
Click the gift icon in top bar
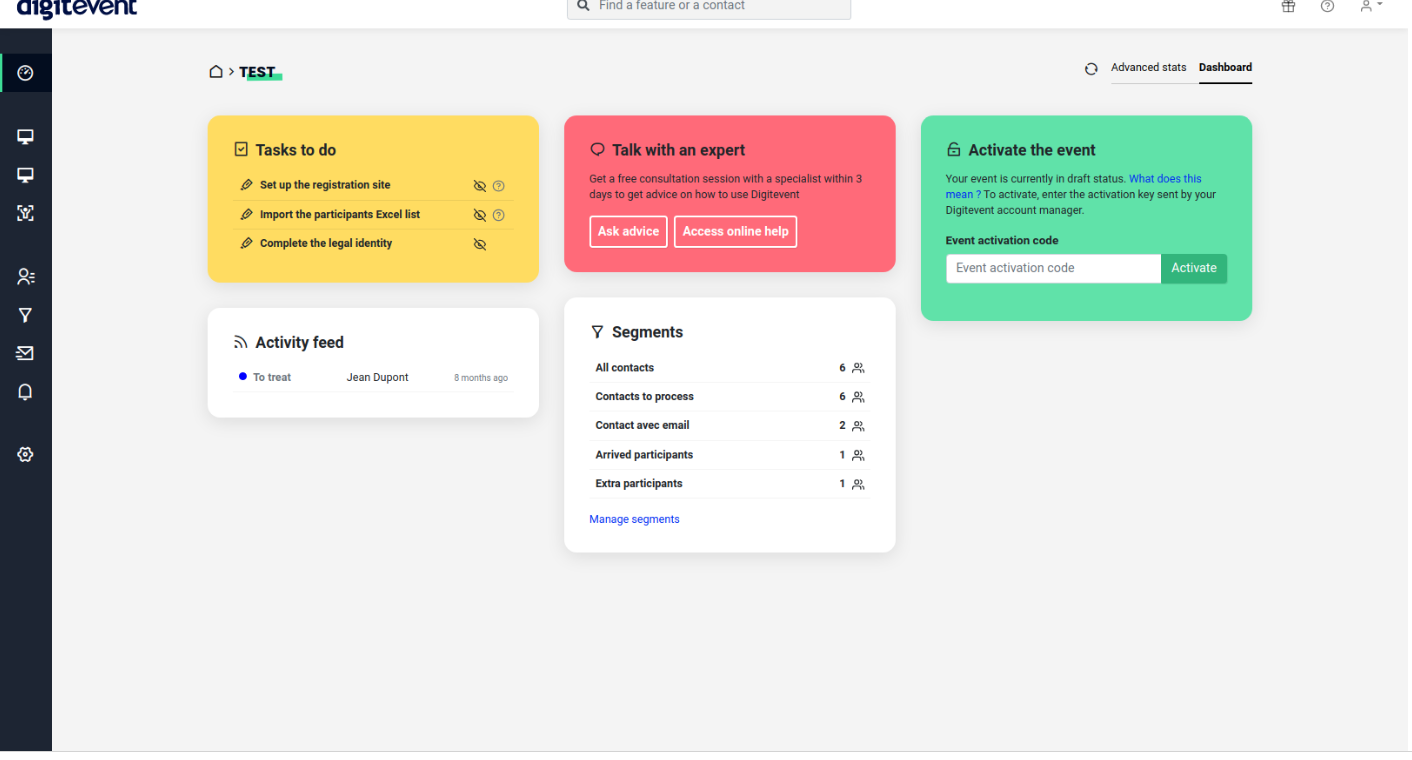click(x=1288, y=6)
